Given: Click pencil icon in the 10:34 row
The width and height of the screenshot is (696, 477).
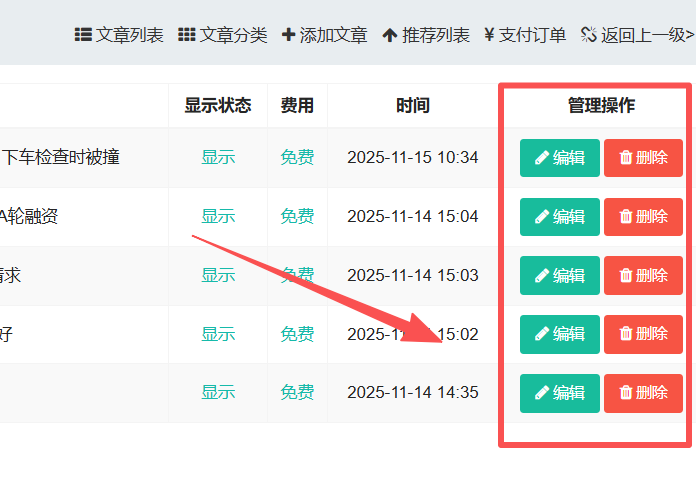Looking at the screenshot, I should 542,158.
